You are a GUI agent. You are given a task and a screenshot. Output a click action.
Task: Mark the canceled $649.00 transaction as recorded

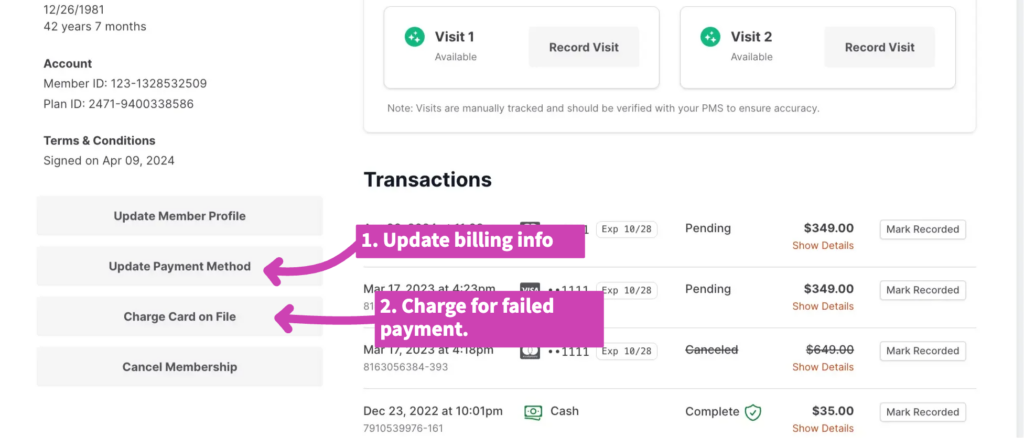[922, 351]
